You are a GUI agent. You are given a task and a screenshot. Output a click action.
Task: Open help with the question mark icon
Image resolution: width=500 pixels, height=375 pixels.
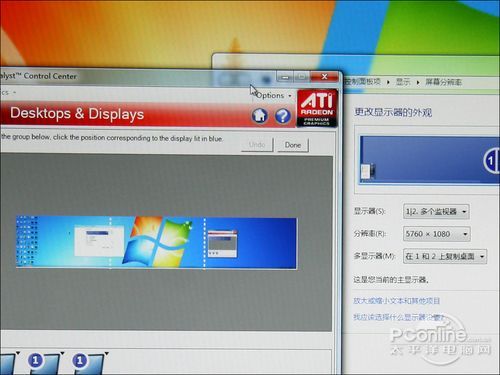(x=283, y=116)
